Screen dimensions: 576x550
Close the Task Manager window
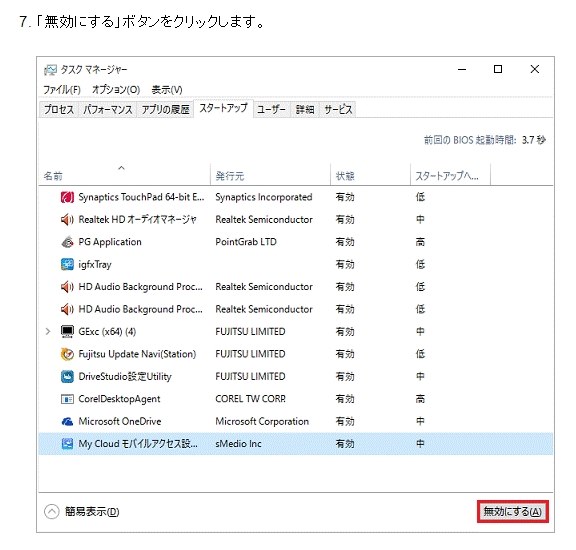tap(534, 69)
